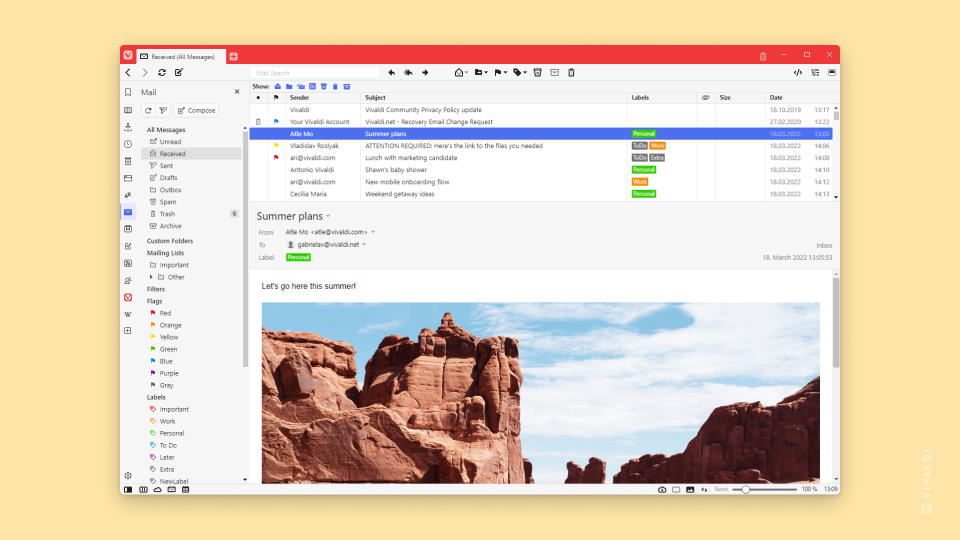Open the Drafts folder
The height and width of the screenshot is (540, 960).
[168, 178]
